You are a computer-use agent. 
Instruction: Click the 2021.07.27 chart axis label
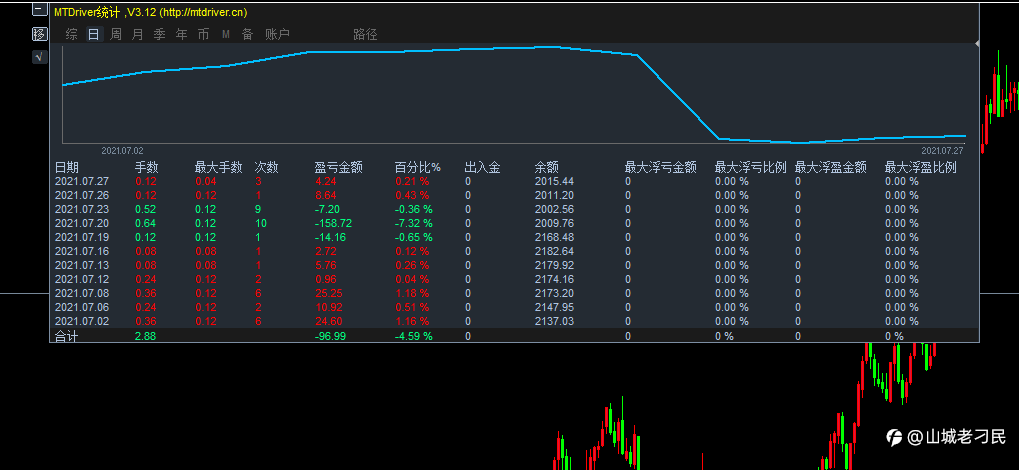[x=942, y=150]
